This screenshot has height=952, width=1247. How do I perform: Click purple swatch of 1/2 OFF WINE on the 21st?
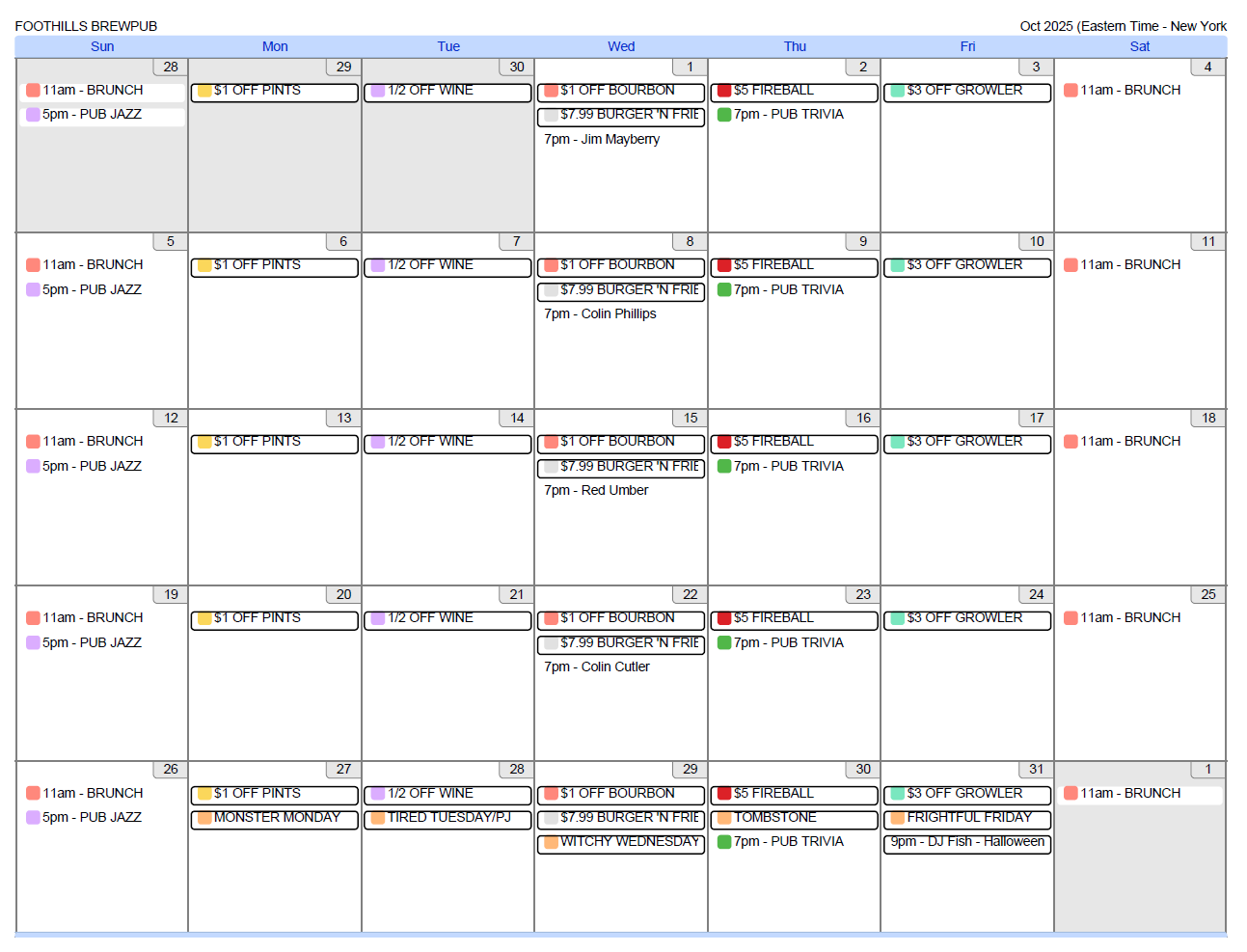[378, 618]
